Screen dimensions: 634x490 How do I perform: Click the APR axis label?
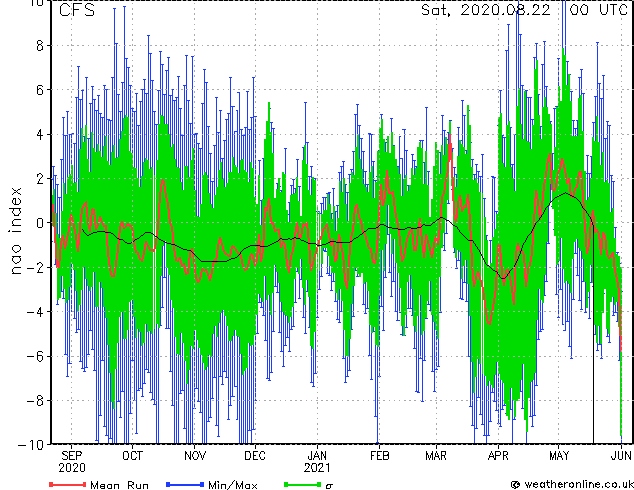click(498, 456)
